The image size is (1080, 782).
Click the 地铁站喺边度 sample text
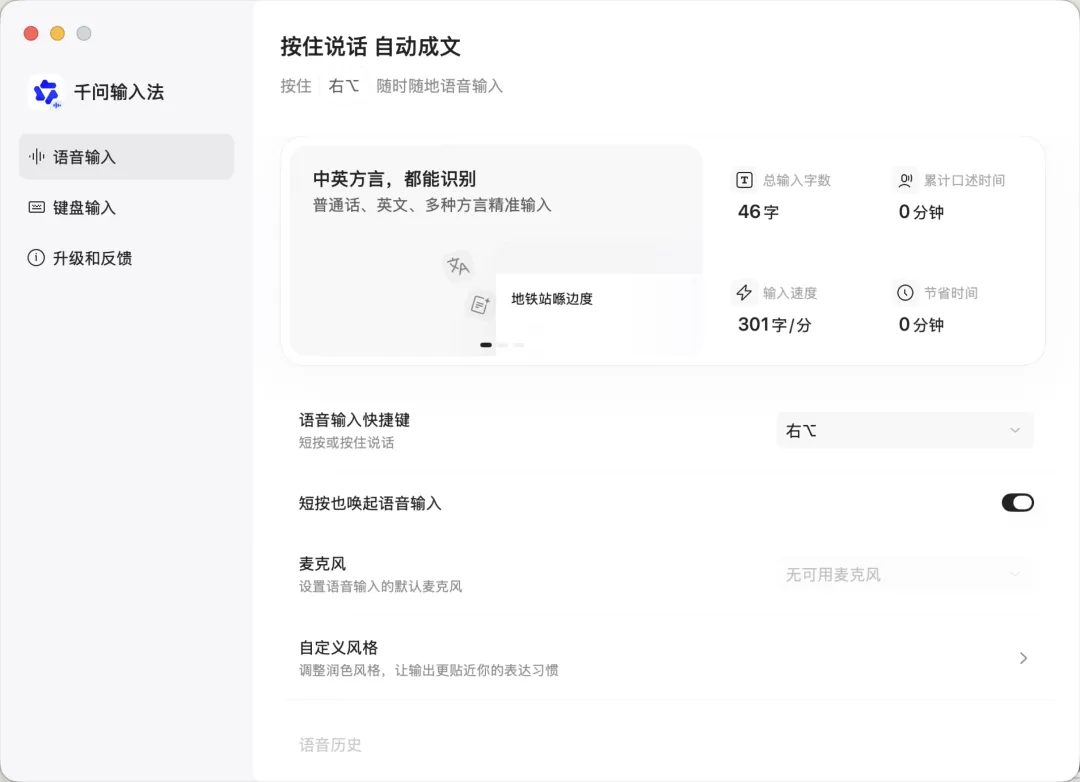coord(552,299)
